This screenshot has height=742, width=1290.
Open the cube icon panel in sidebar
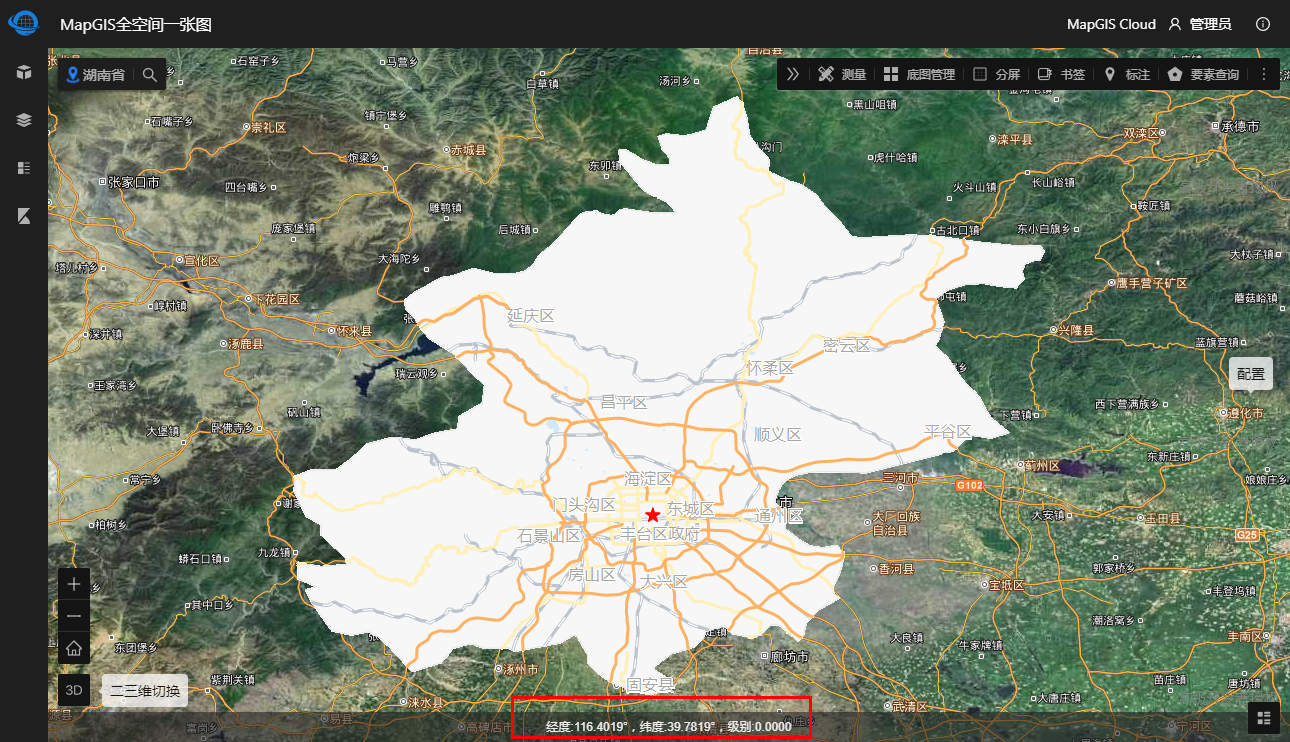pyautogui.click(x=24, y=72)
